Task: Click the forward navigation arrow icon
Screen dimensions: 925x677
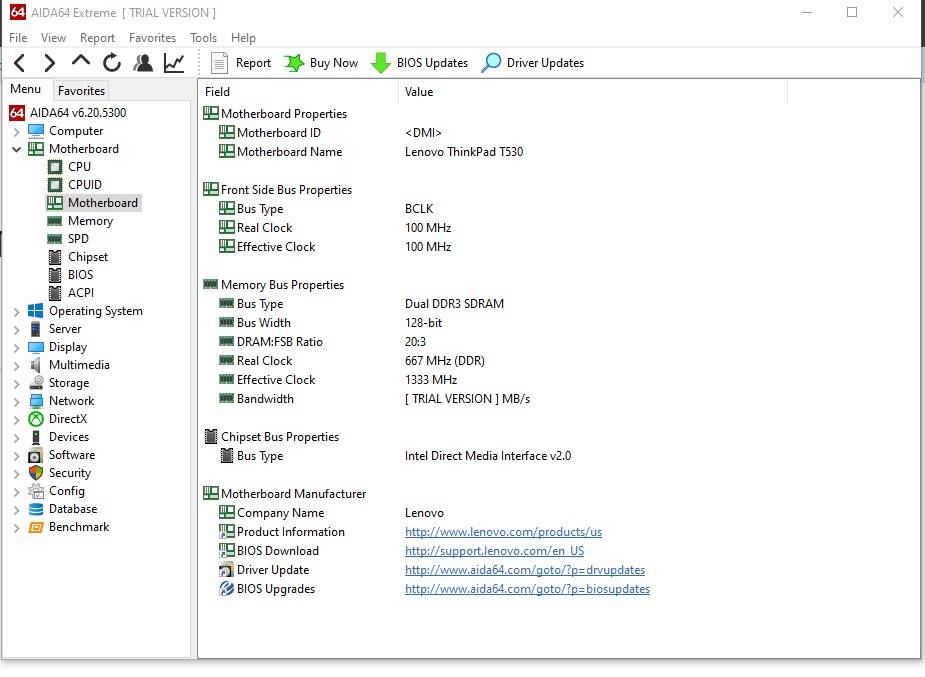Action: (50, 63)
